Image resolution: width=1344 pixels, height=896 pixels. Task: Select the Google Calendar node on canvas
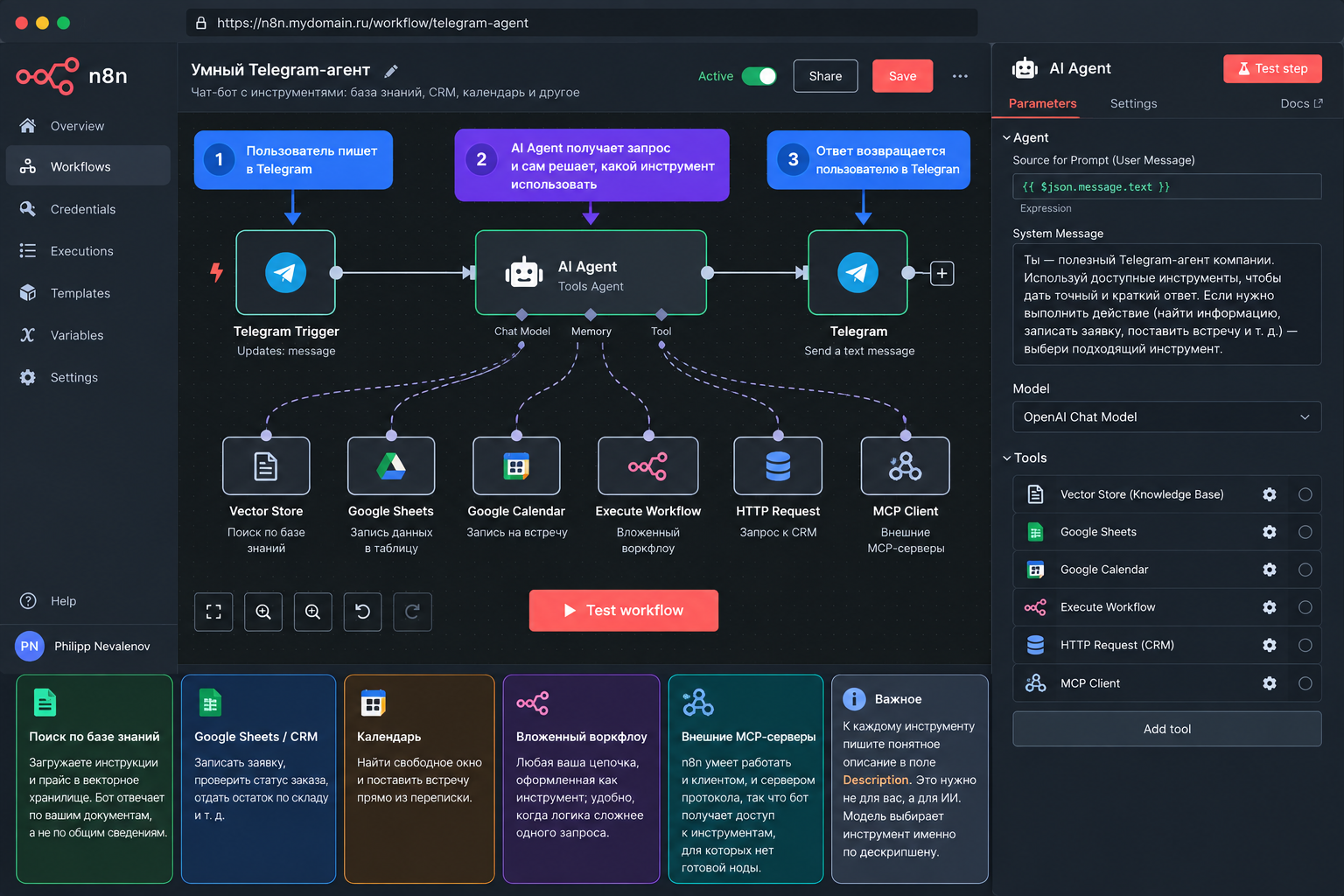[516, 466]
